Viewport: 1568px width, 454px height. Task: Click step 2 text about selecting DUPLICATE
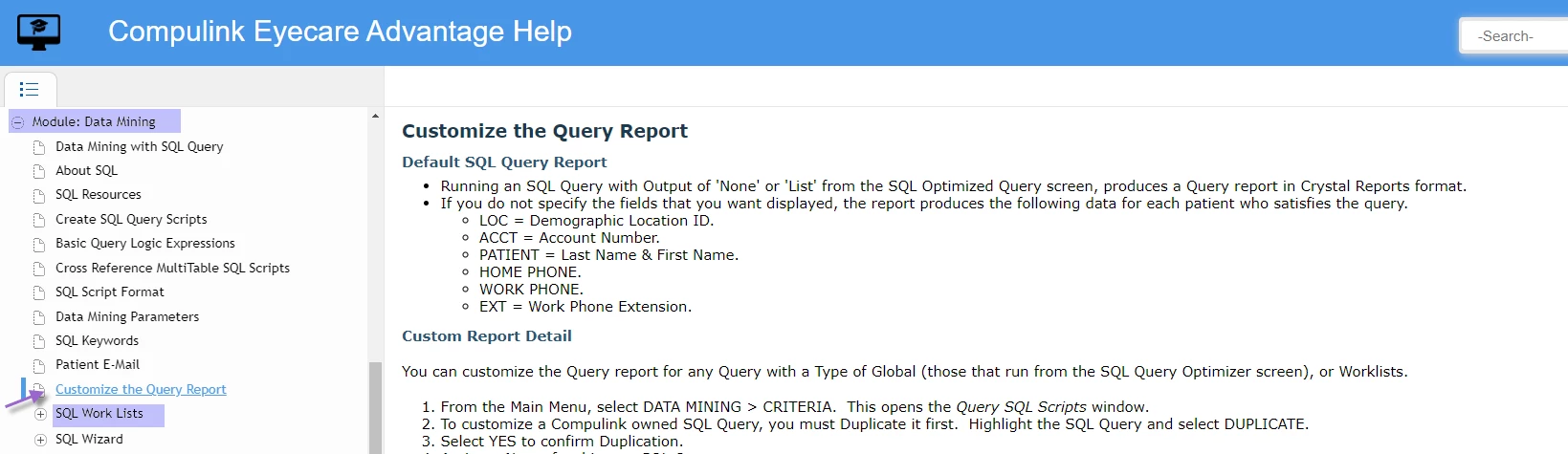tap(874, 424)
